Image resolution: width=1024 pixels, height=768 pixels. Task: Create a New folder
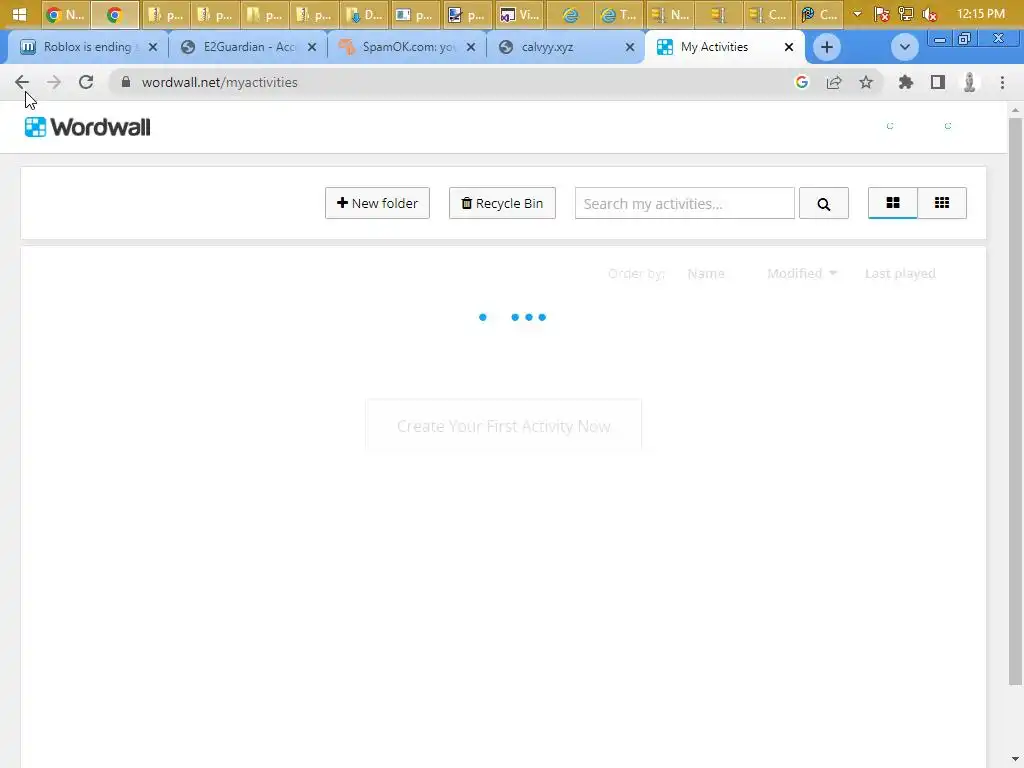click(x=377, y=203)
